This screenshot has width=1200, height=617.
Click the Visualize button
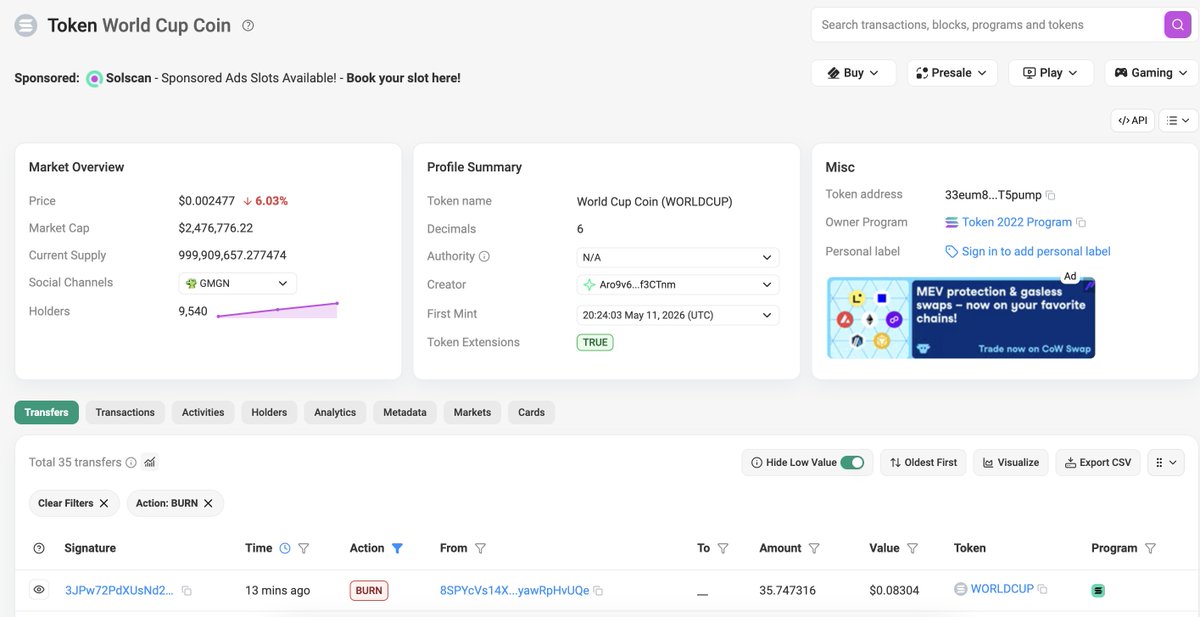click(x=1011, y=462)
